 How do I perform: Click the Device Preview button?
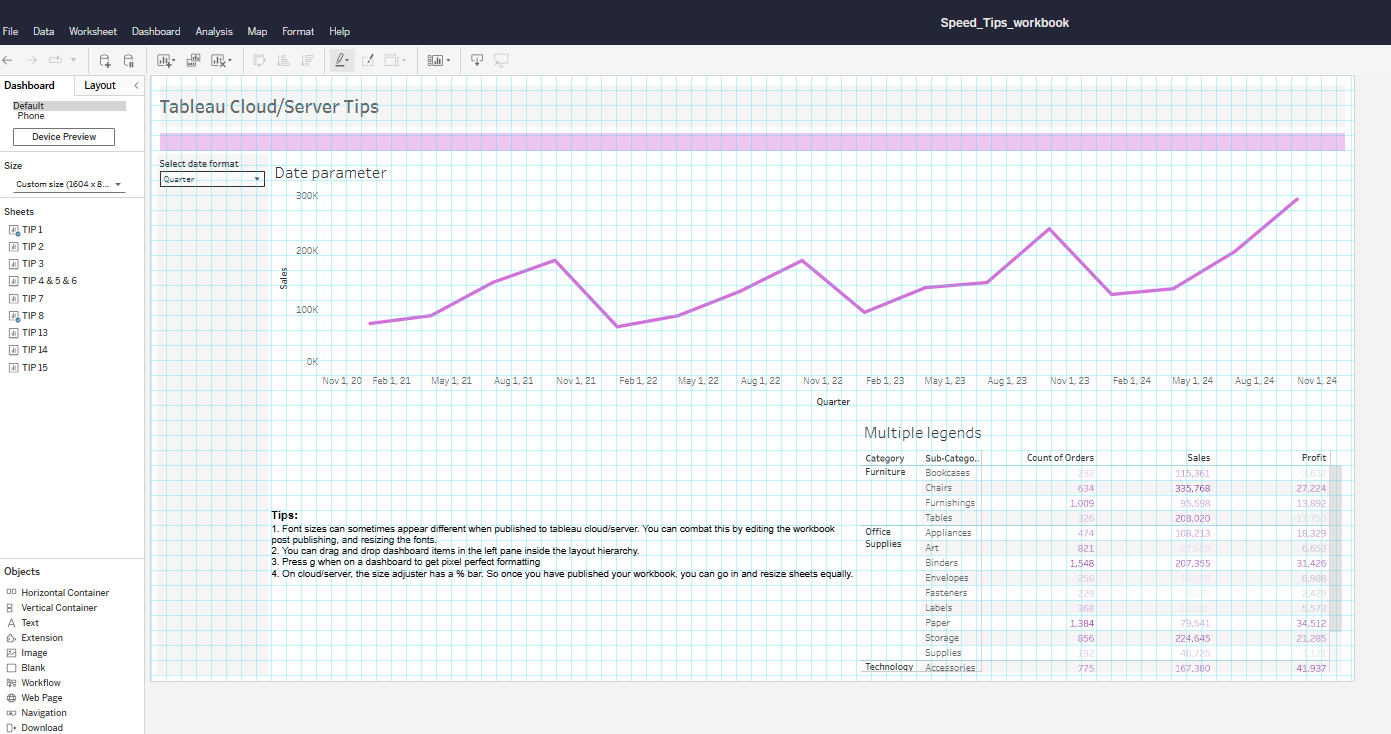click(64, 137)
